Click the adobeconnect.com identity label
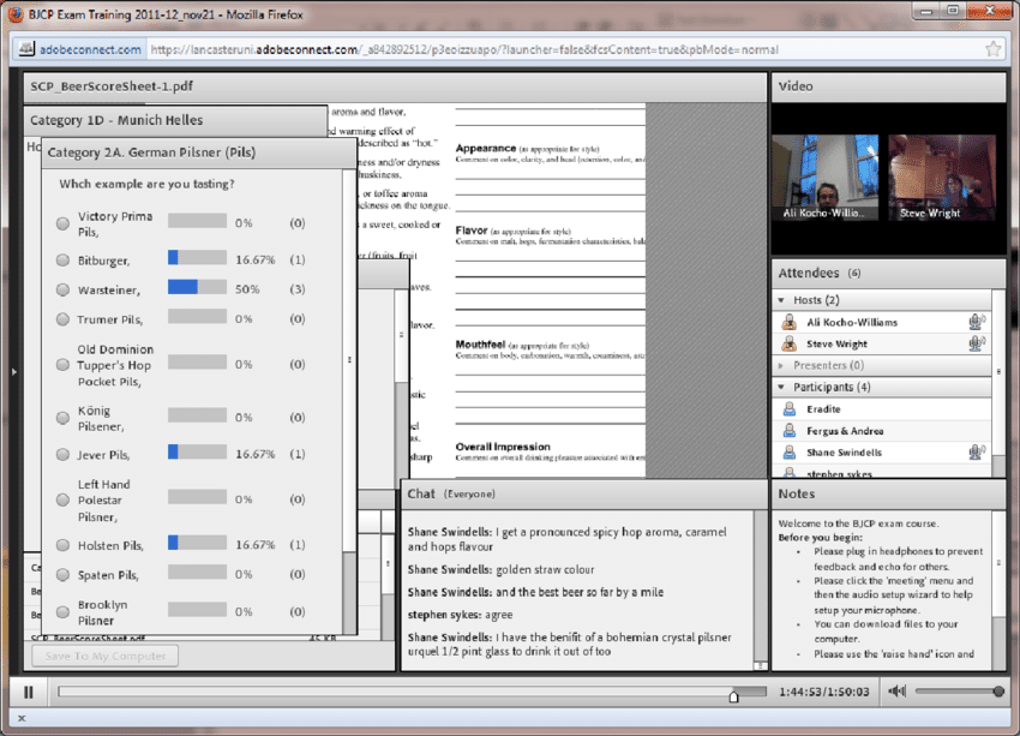The height and width of the screenshot is (736, 1020). click(x=90, y=49)
